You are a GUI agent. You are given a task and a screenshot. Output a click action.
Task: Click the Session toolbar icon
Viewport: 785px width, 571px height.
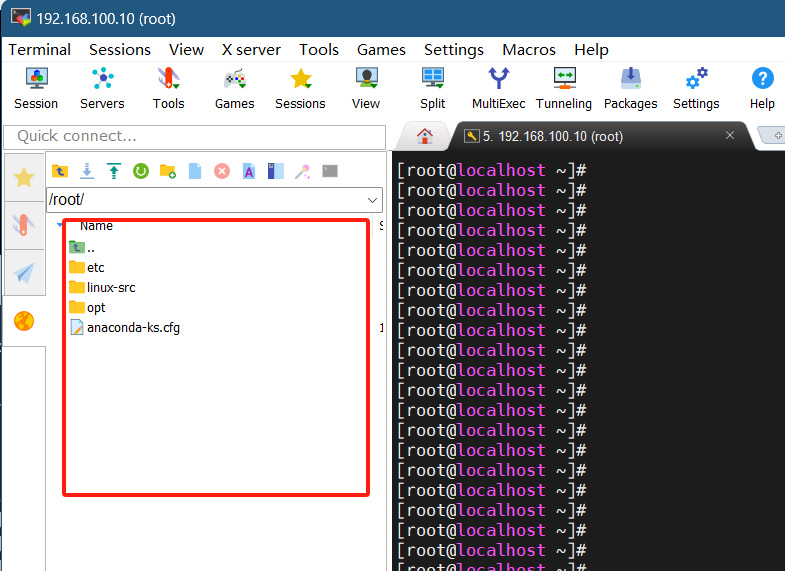(x=36, y=87)
